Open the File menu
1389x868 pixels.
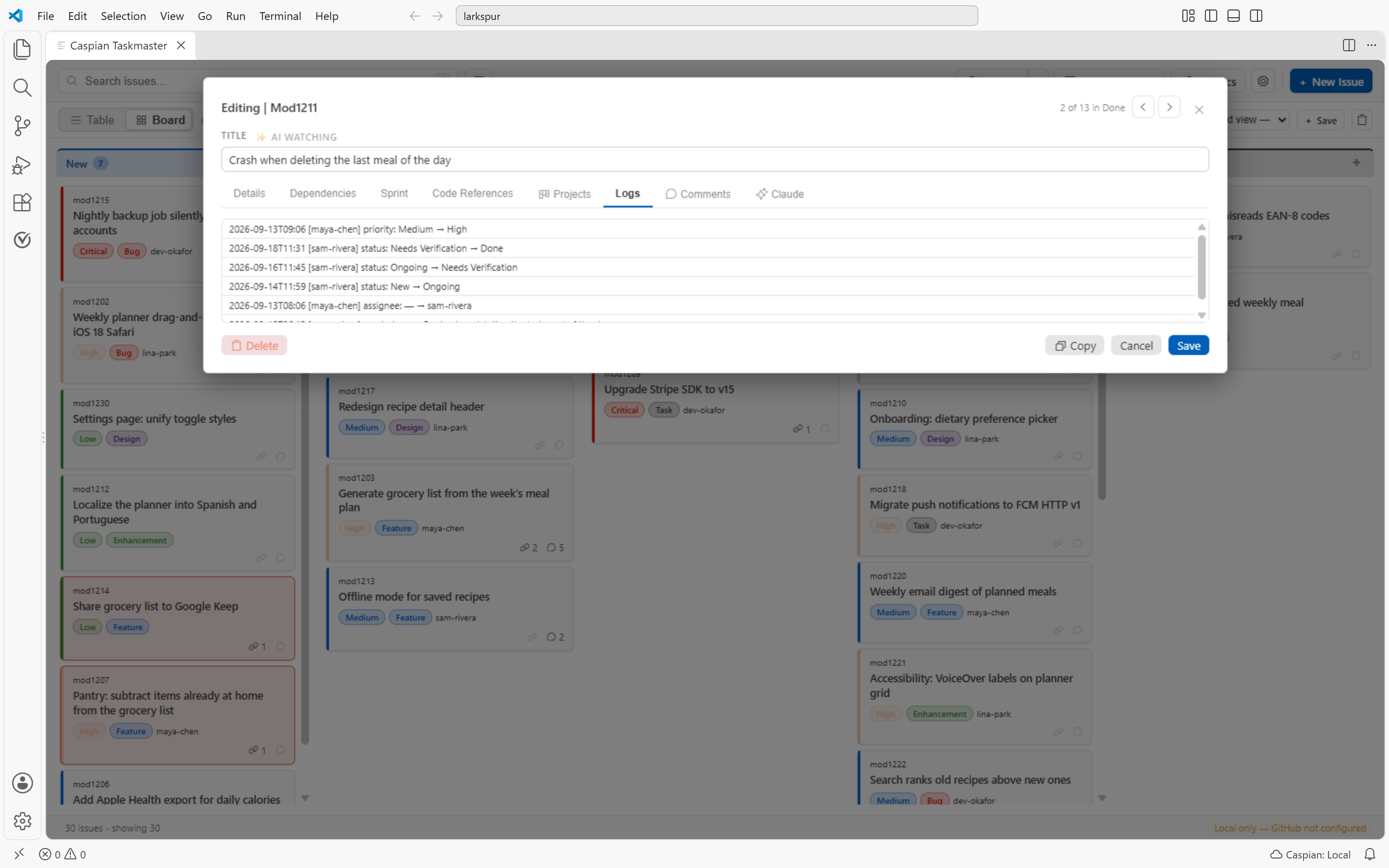tap(45, 16)
